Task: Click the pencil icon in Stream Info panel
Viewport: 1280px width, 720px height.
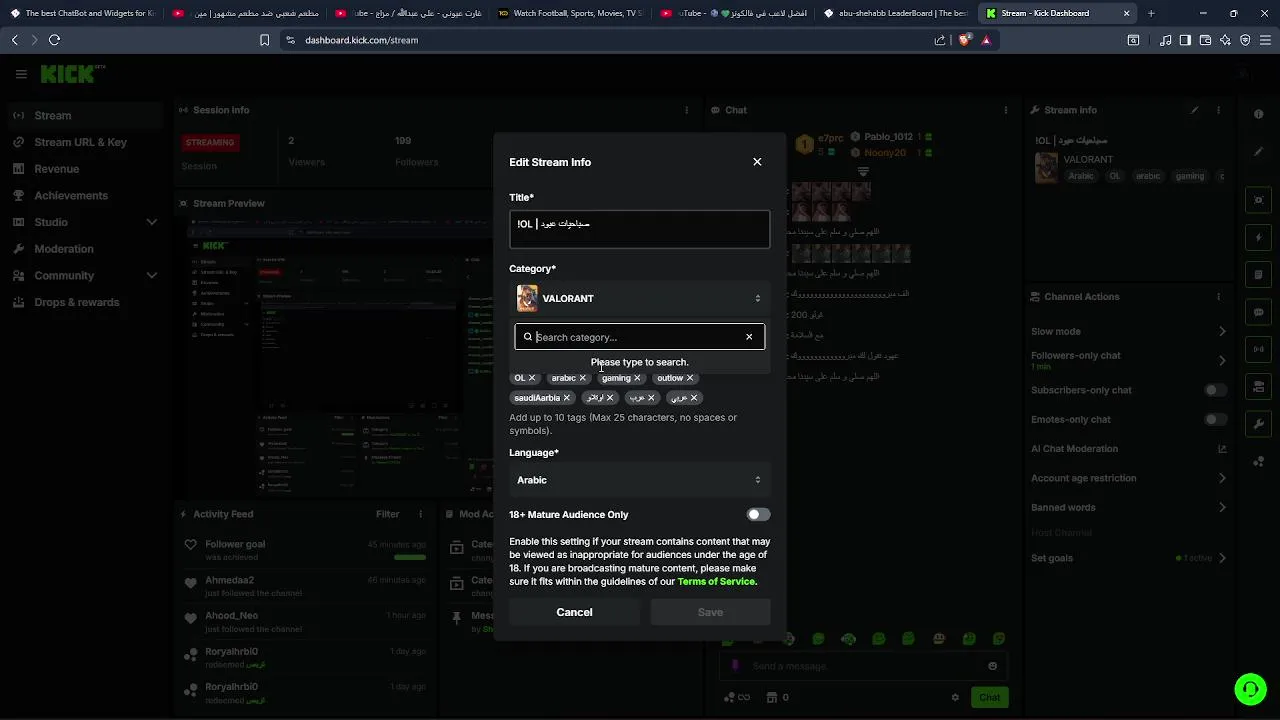Action: pos(1194,110)
